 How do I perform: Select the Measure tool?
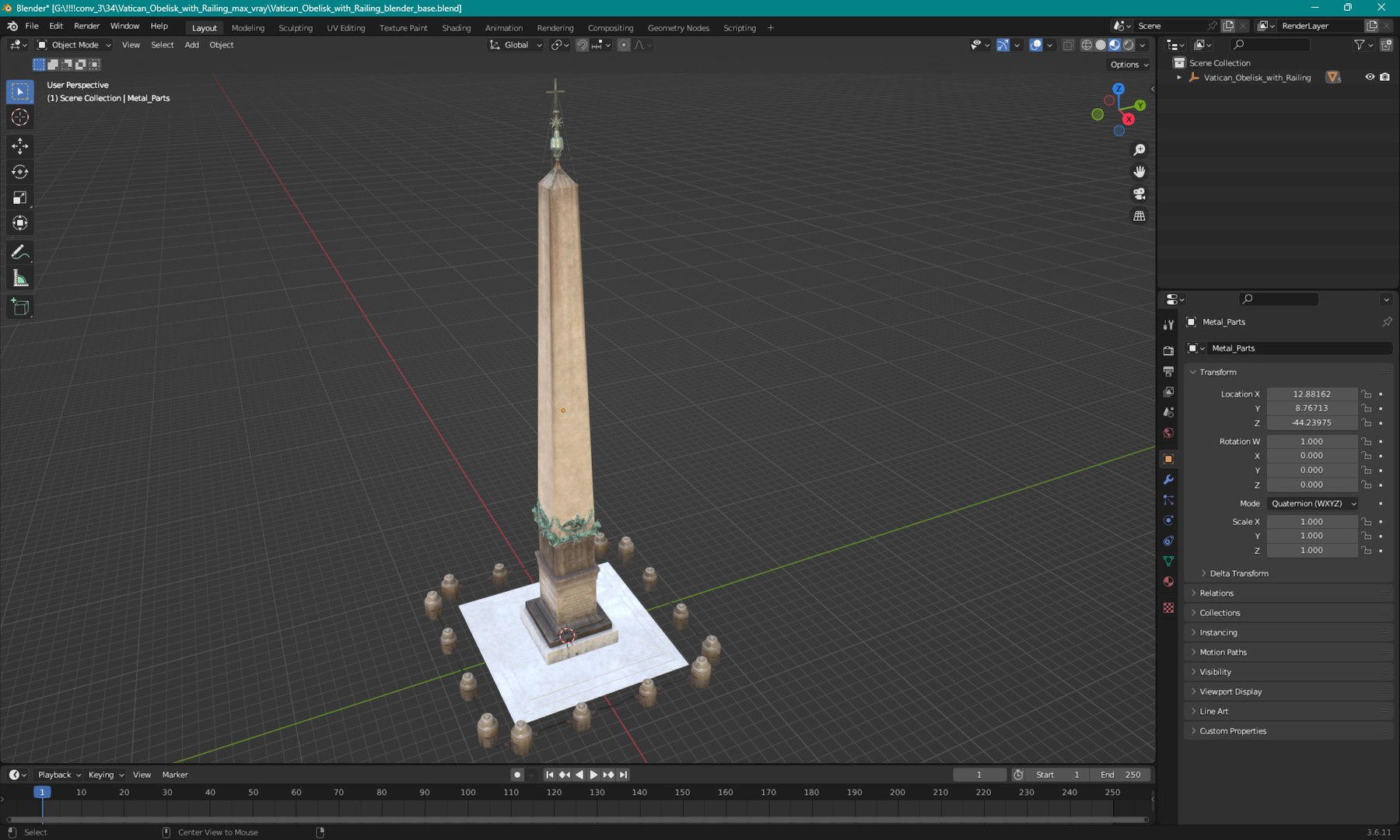tap(20, 278)
